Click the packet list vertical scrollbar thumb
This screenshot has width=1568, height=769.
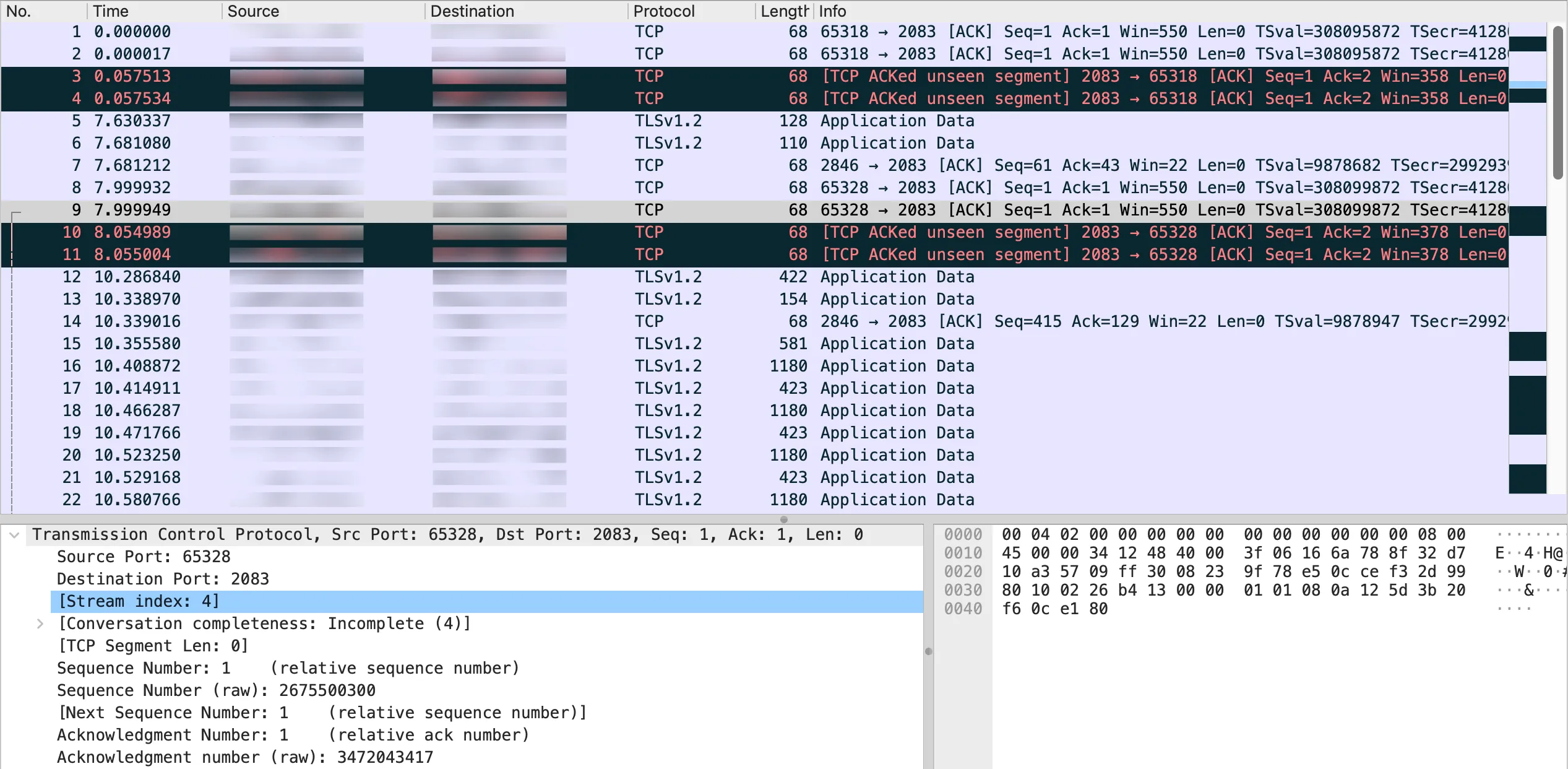pos(1557,102)
